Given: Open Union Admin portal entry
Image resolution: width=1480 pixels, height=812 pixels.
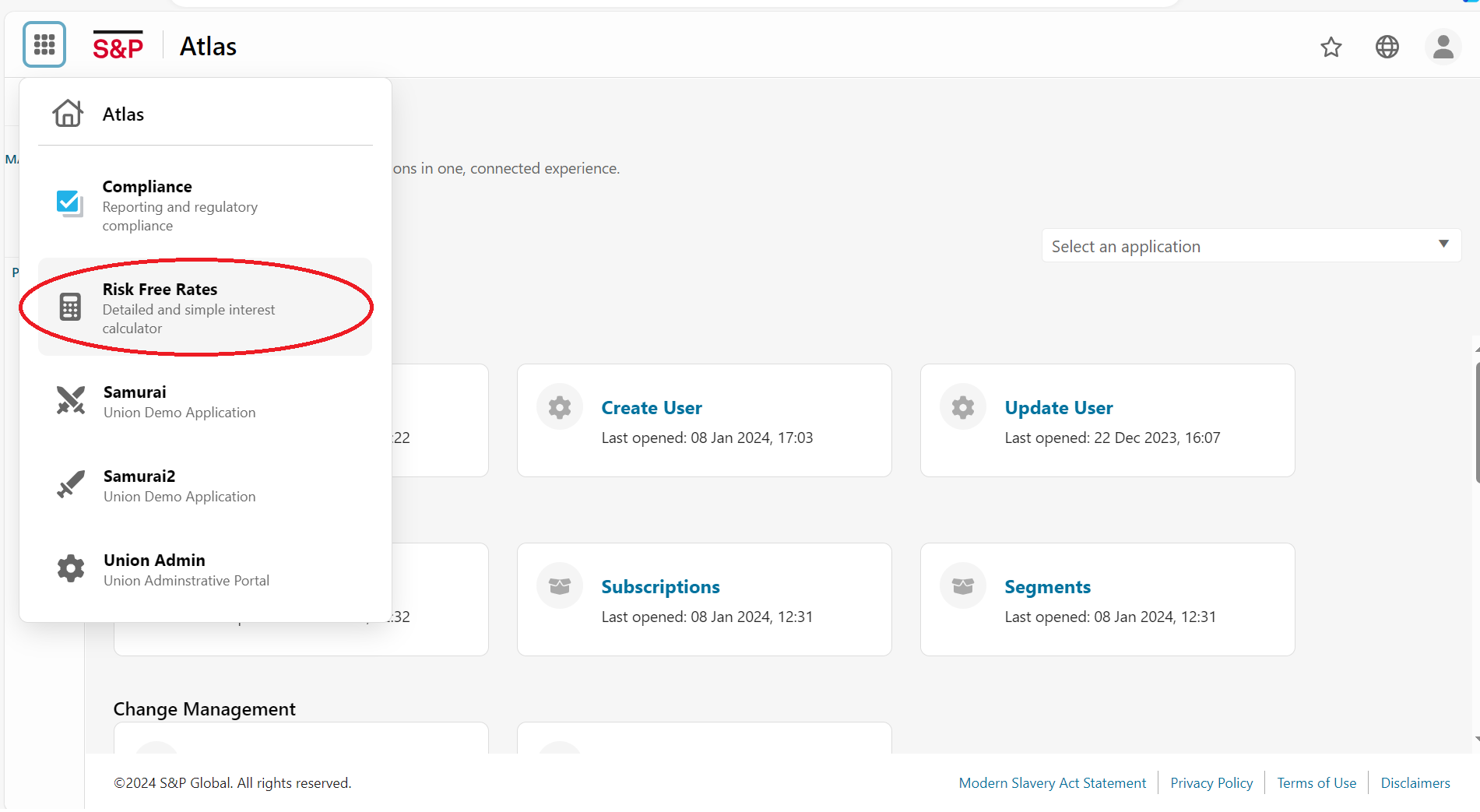Looking at the screenshot, I should 206,570.
